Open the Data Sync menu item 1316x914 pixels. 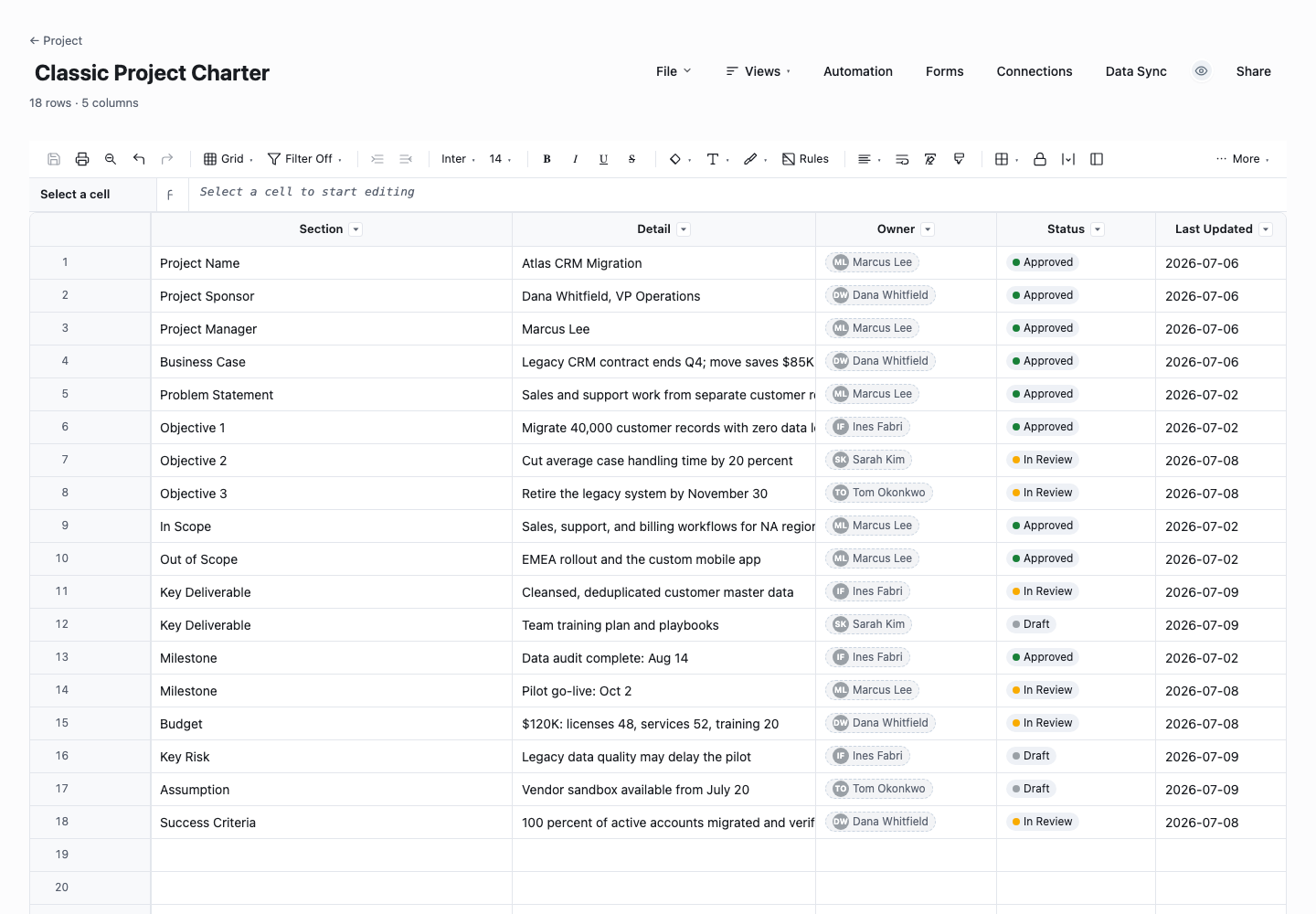pyautogui.click(x=1136, y=71)
